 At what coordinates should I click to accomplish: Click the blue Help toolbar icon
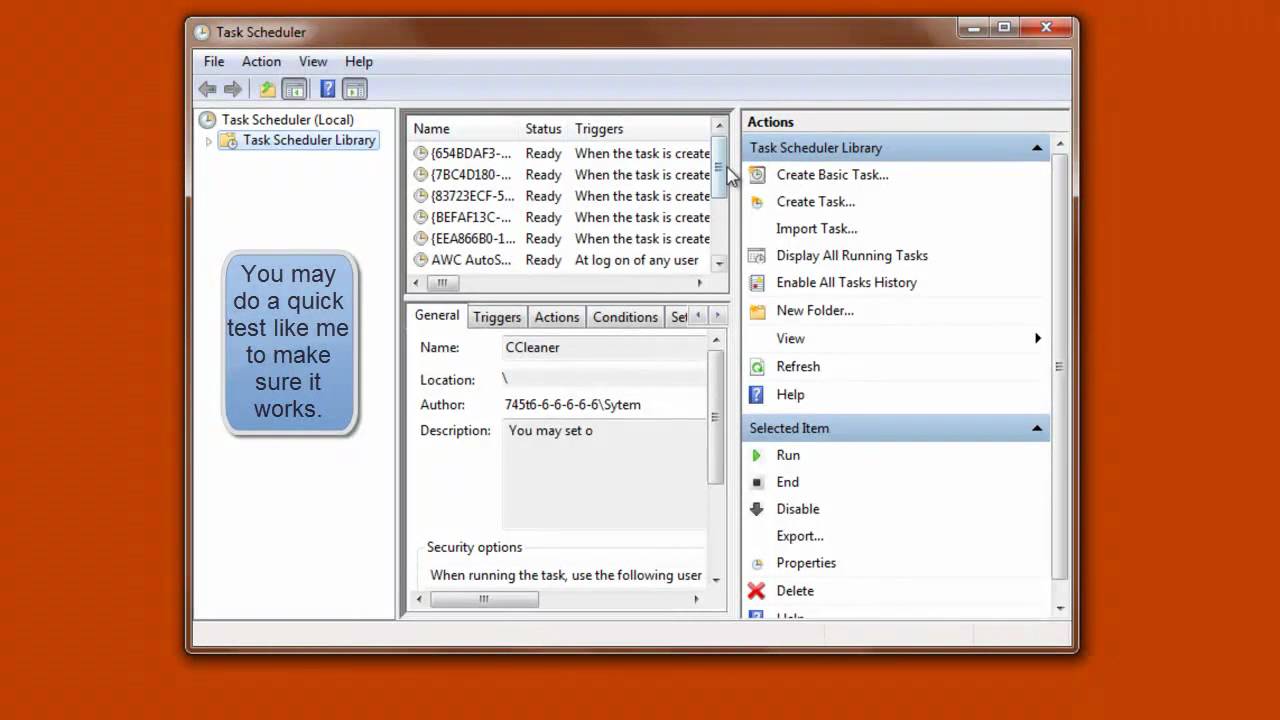coord(327,89)
